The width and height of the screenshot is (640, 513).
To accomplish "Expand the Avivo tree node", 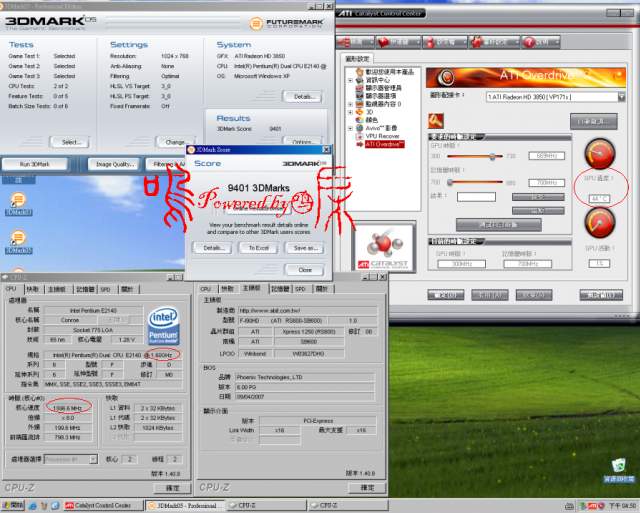I will (x=350, y=128).
